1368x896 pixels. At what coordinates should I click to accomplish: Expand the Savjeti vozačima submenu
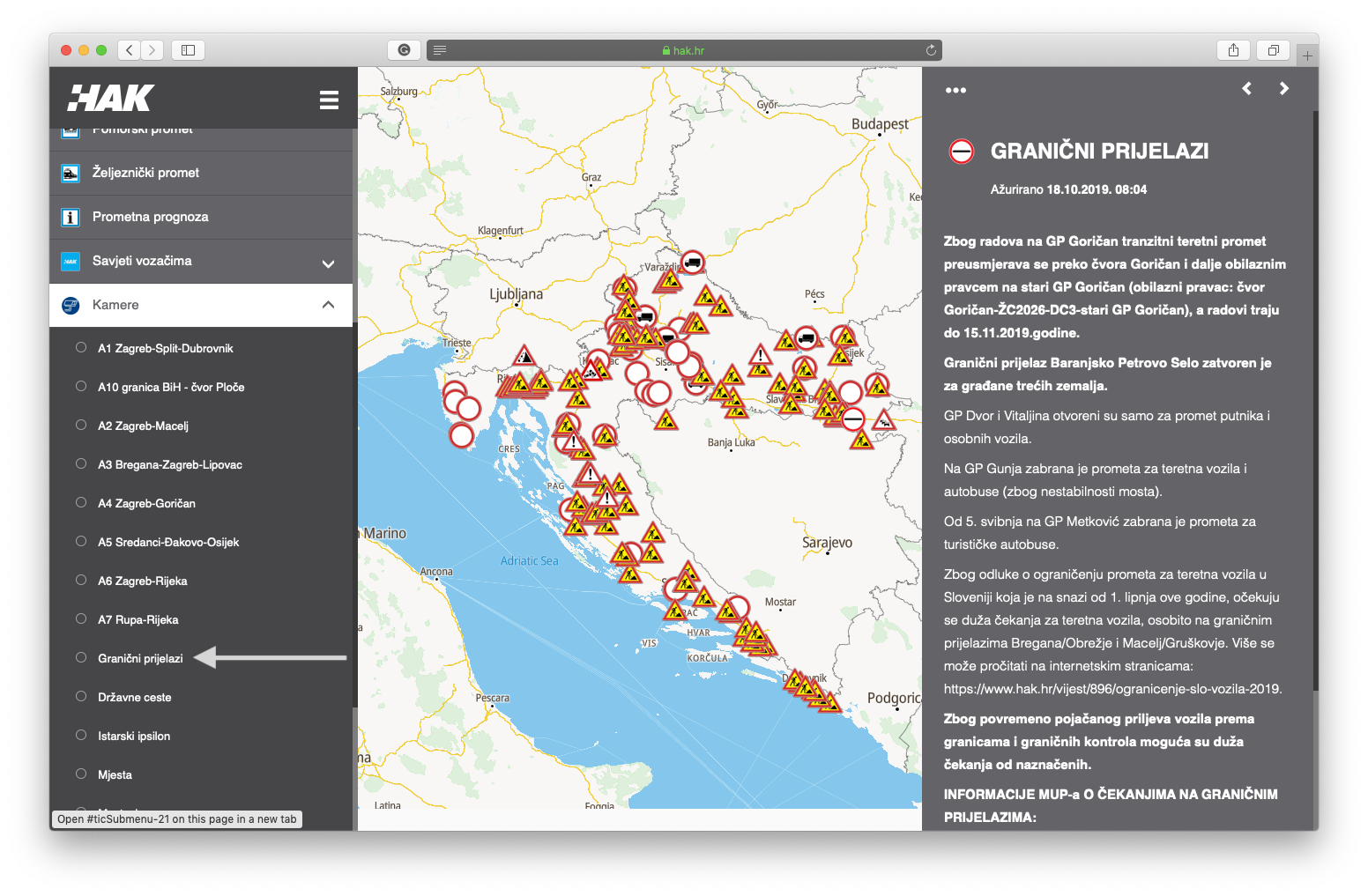click(328, 263)
